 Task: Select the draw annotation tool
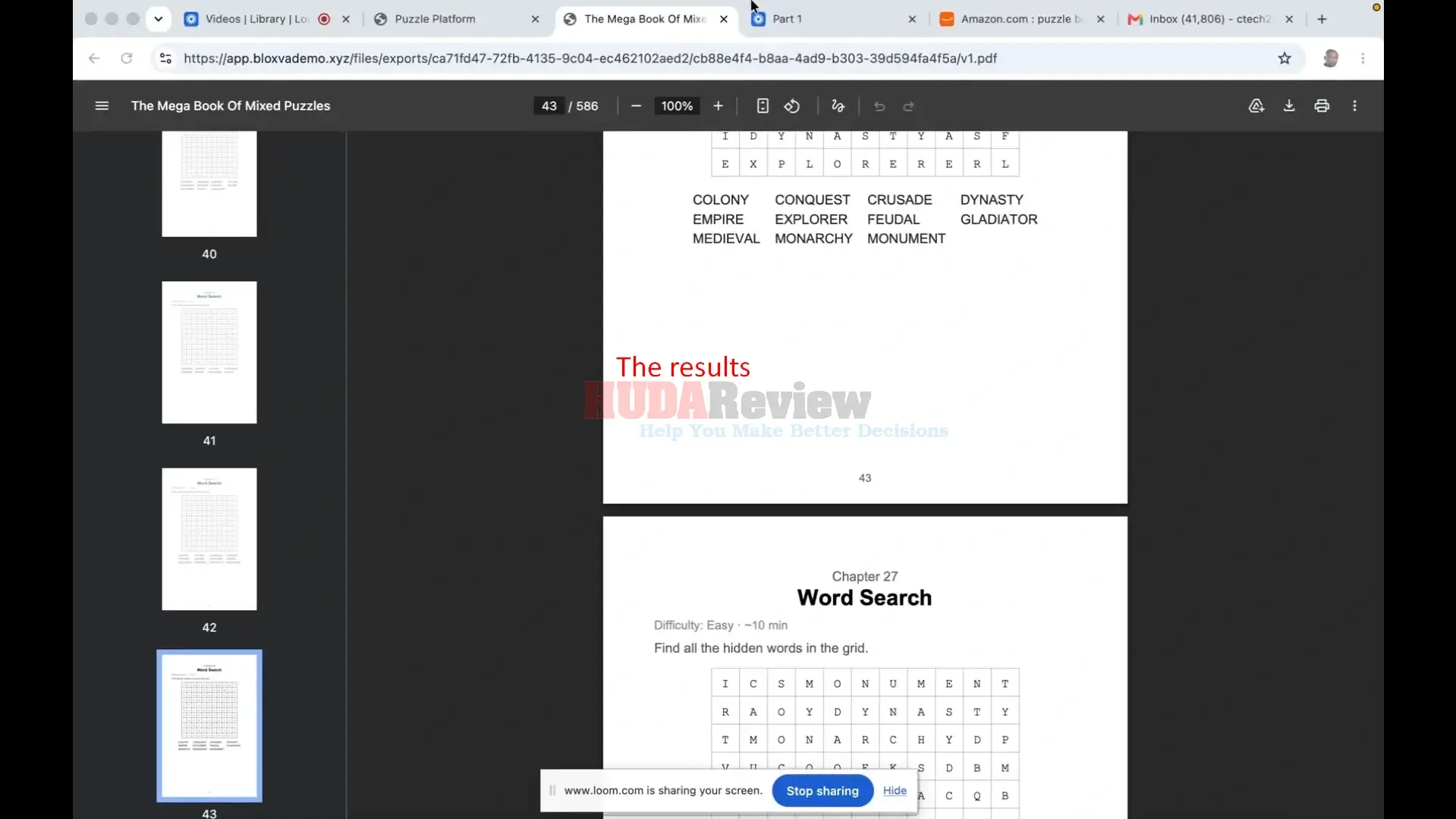click(x=838, y=106)
